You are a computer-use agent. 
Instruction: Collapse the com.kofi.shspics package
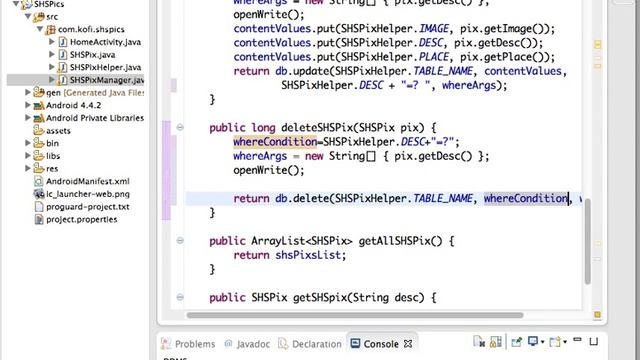point(40,29)
